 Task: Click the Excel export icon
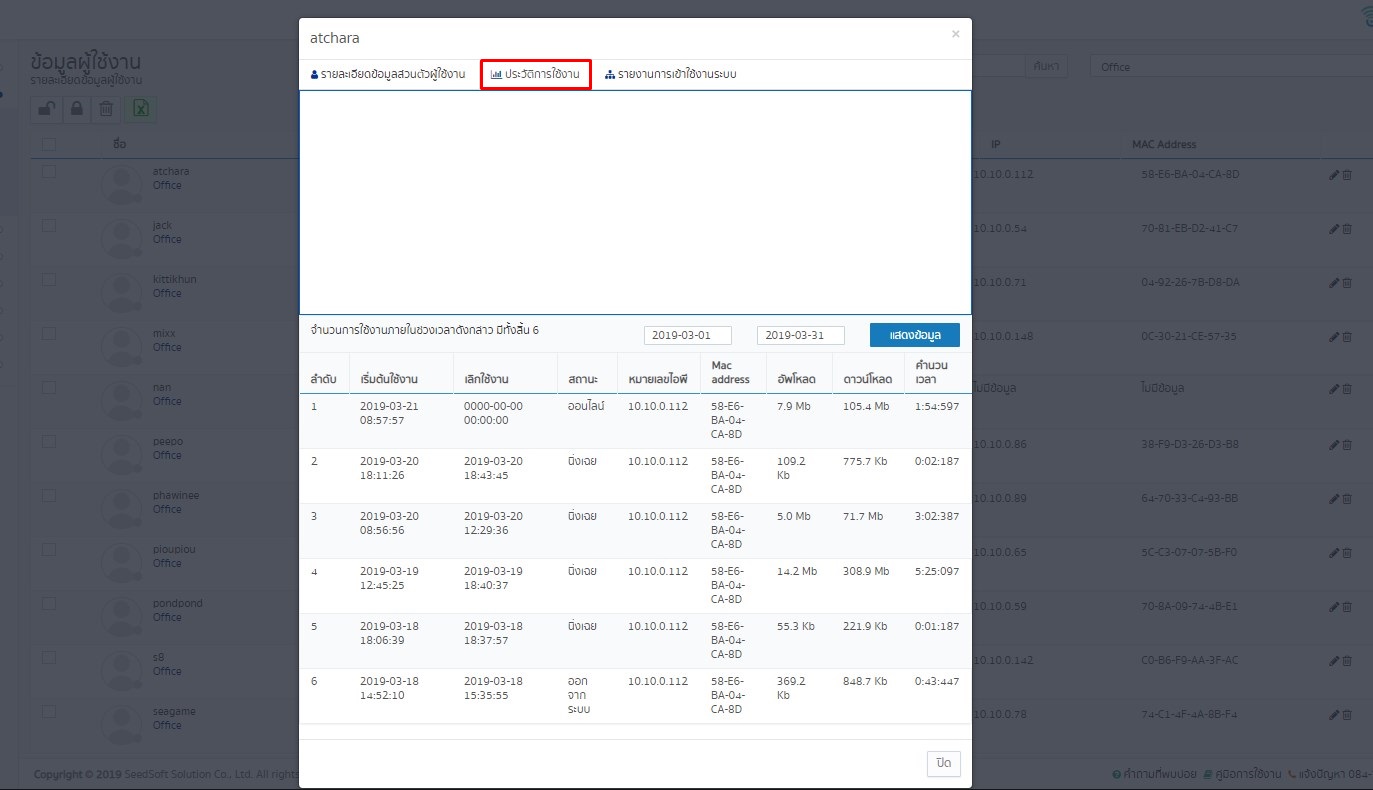[141, 110]
